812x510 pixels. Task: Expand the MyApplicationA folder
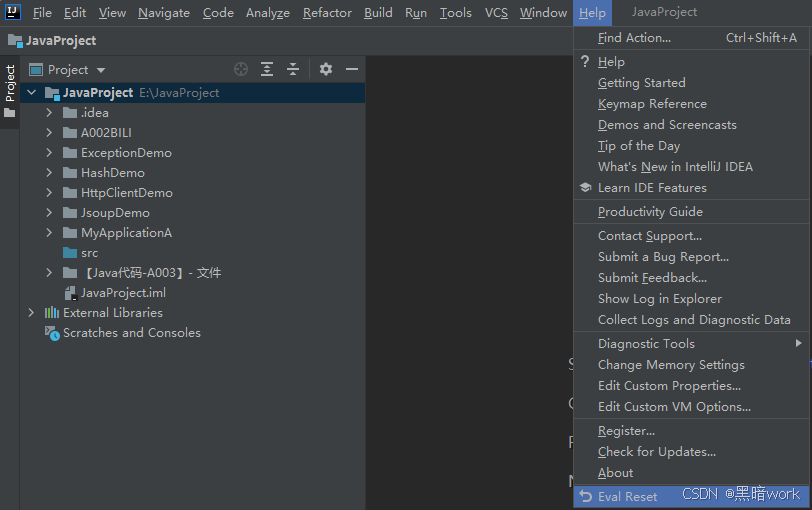(x=49, y=232)
